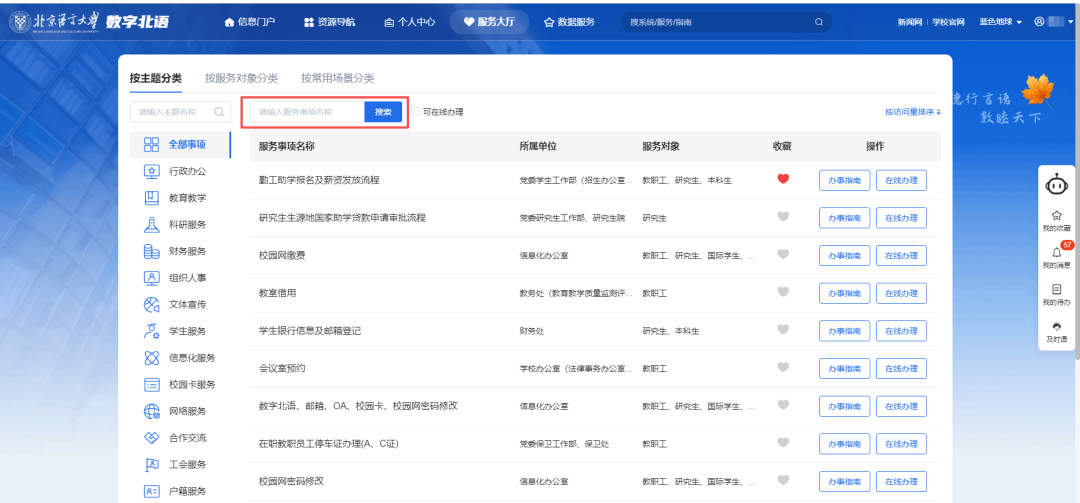This screenshot has height=503, width=1080.
Task: Open the robot assistant icon
Action: [x=1056, y=185]
